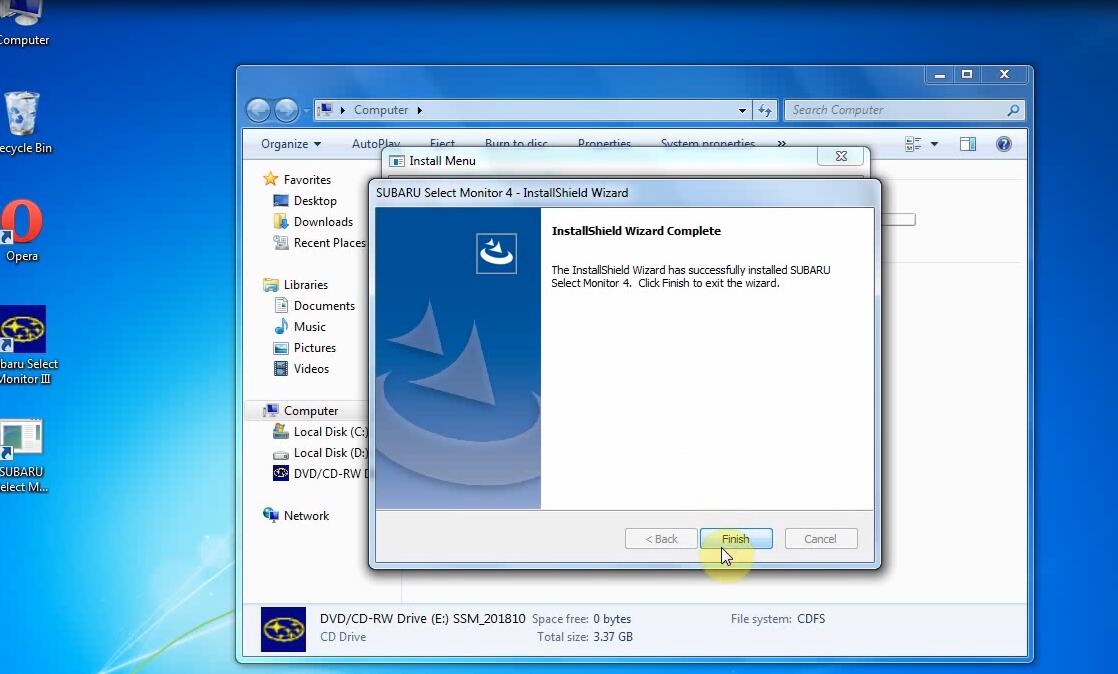Click the Subaru drive icon in details pane
Screen dimensions: 1118x674
pos(283,629)
